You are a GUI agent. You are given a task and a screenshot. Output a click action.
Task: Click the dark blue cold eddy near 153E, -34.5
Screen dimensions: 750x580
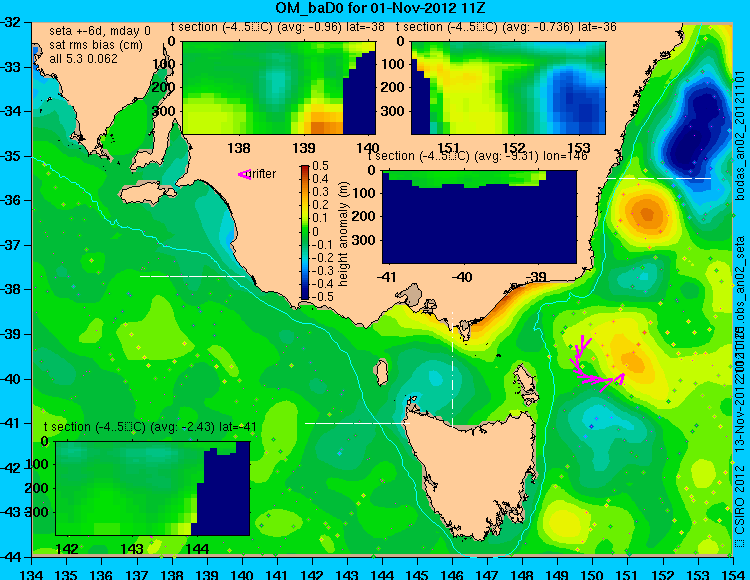click(694, 129)
